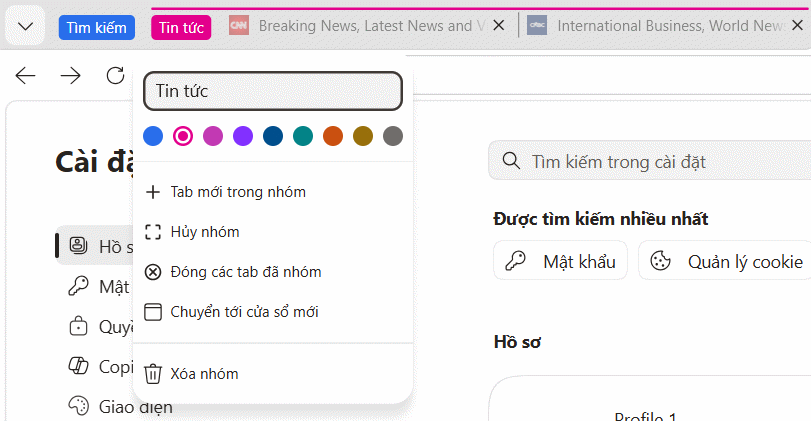811x421 pixels.
Task: Click the palette appearance icon in sidebar
Action: [x=79, y=406]
